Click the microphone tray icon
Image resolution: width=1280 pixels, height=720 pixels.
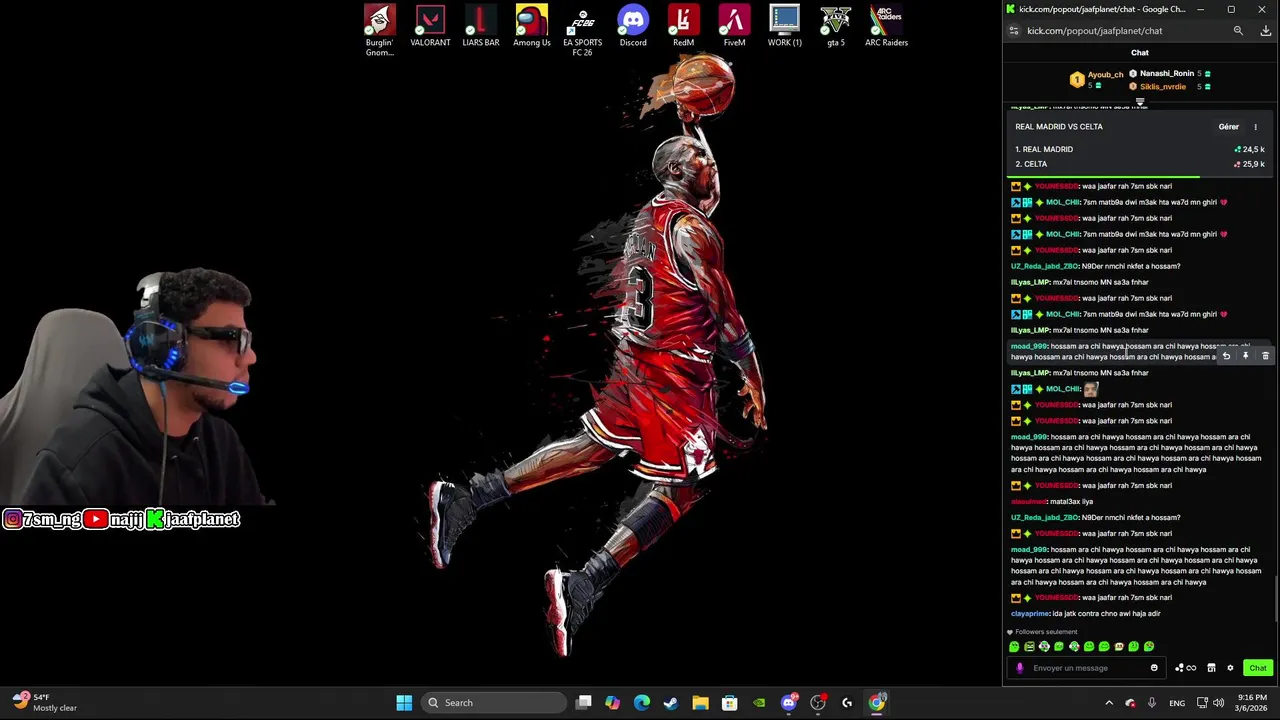[x=1152, y=703]
